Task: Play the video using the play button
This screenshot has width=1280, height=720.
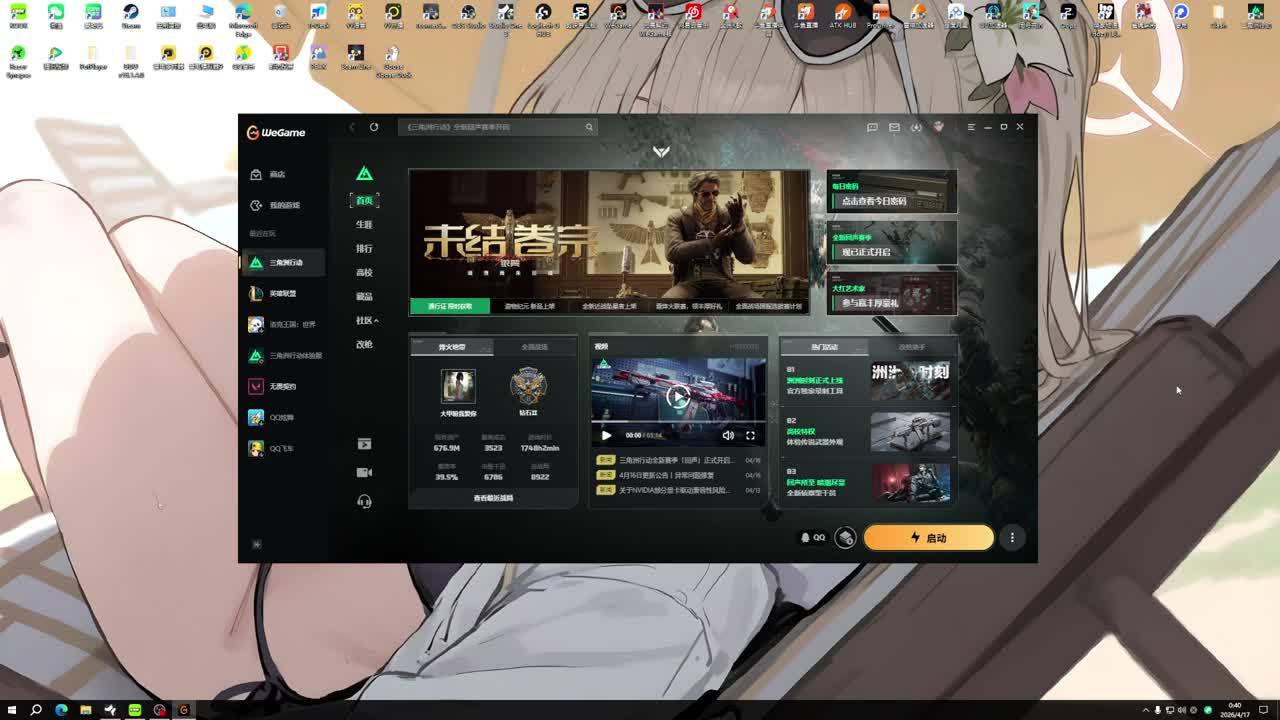Action: click(606, 435)
